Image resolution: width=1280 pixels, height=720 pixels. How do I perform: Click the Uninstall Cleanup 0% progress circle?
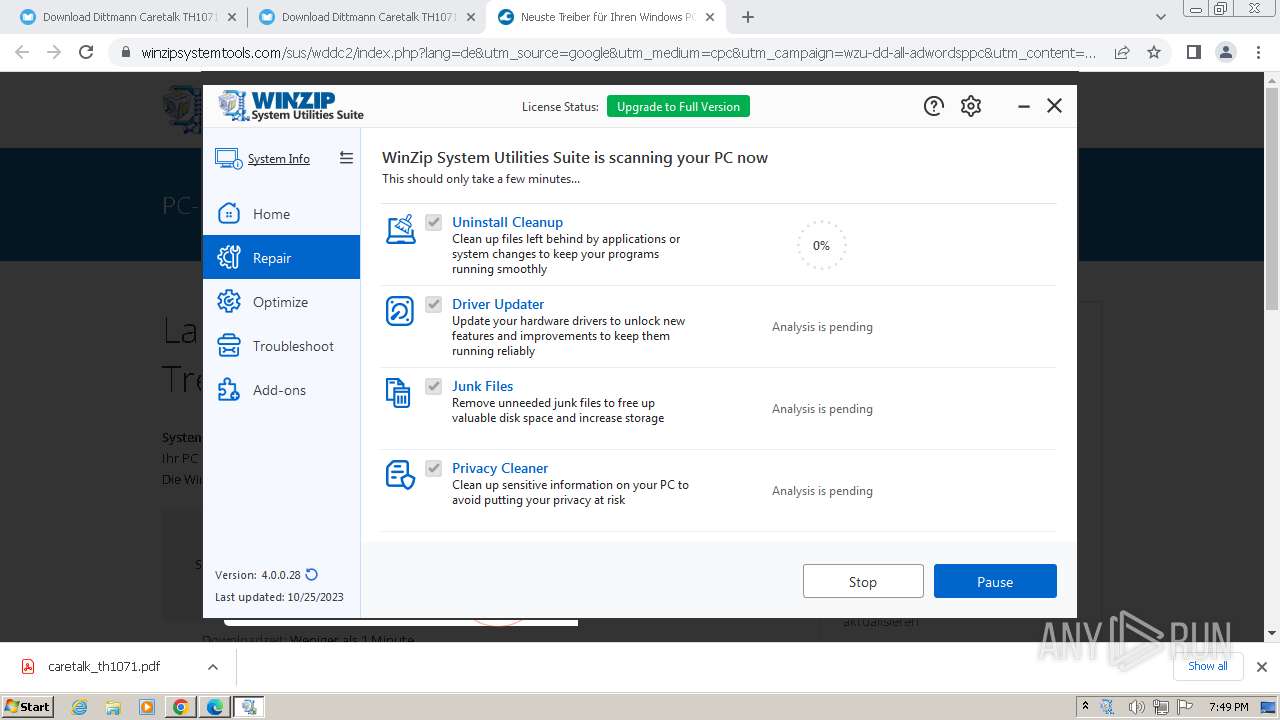click(x=821, y=246)
